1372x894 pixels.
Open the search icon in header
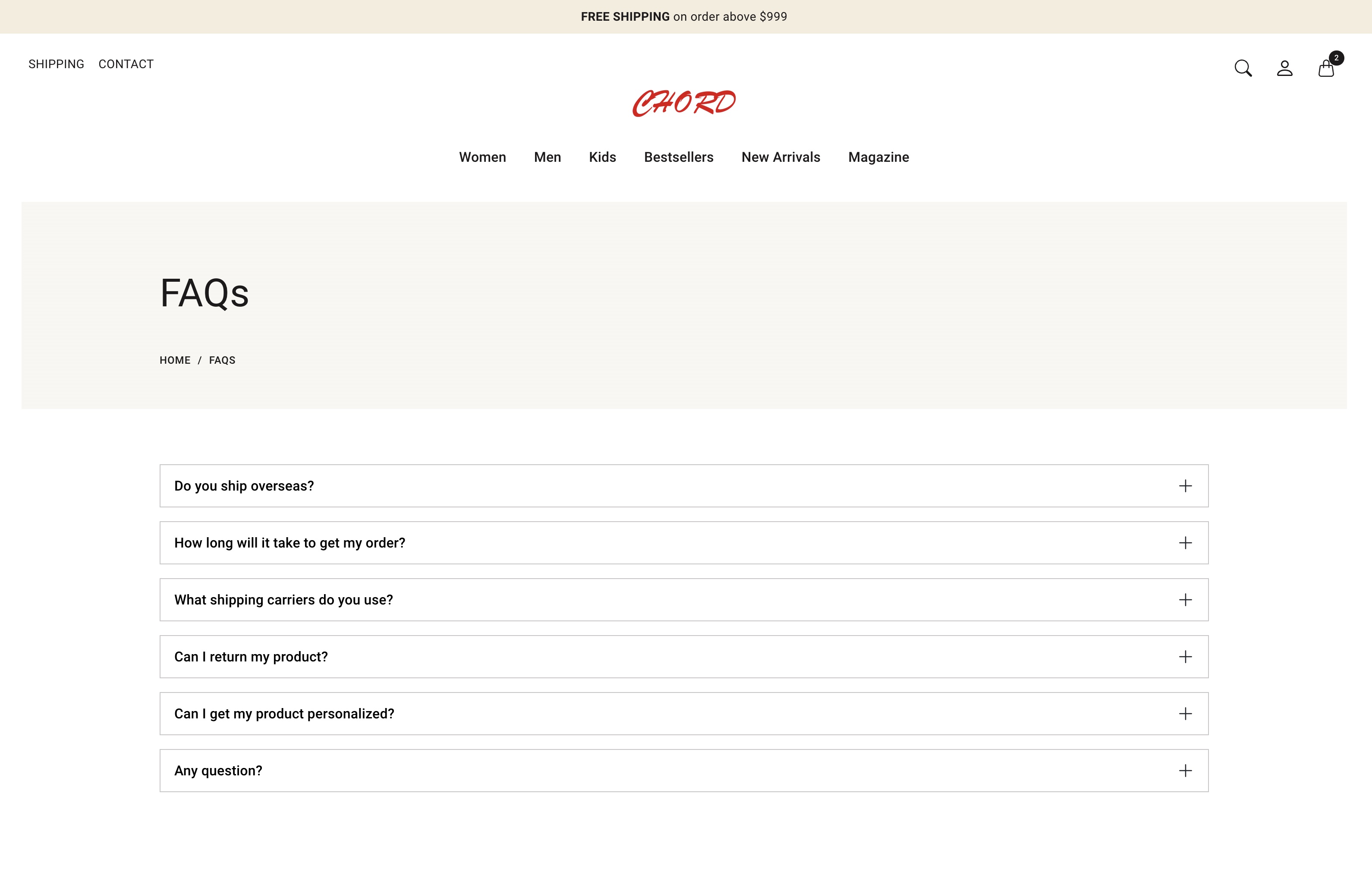click(x=1243, y=68)
